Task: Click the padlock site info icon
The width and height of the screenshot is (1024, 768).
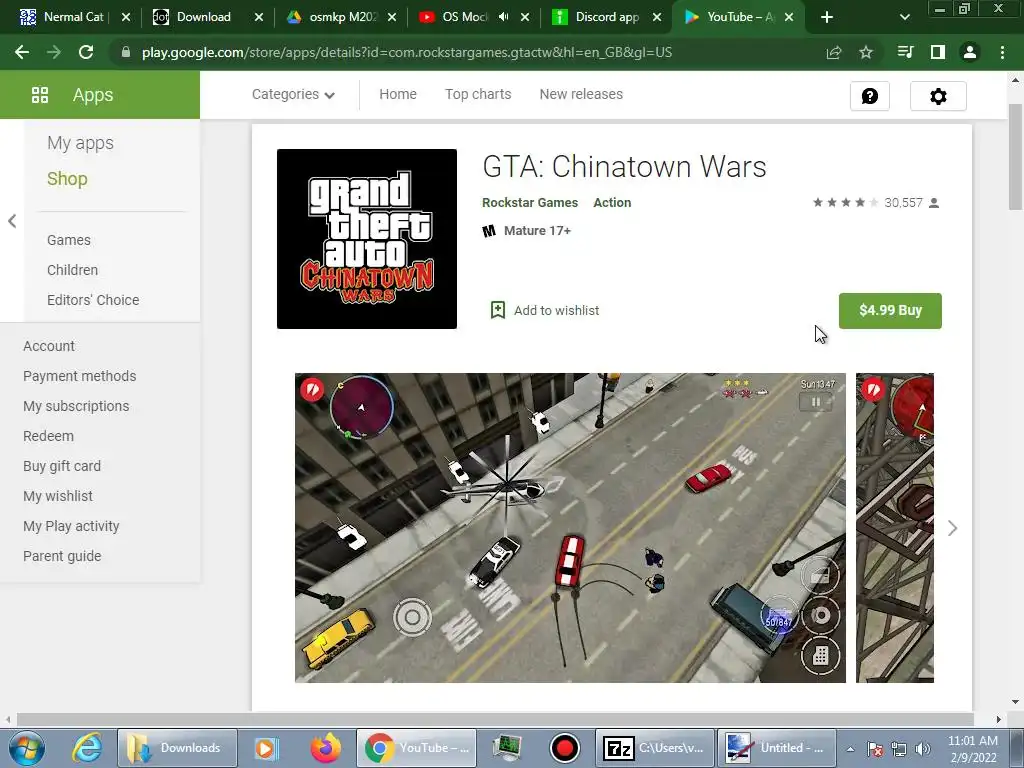Action: (x=125, y=52)
